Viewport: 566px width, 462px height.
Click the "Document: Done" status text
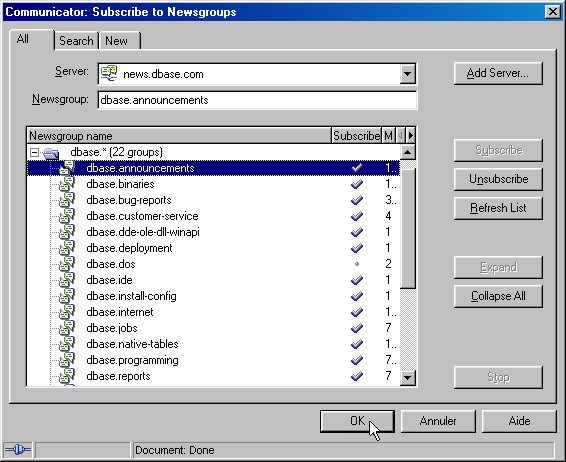[175, 450]
